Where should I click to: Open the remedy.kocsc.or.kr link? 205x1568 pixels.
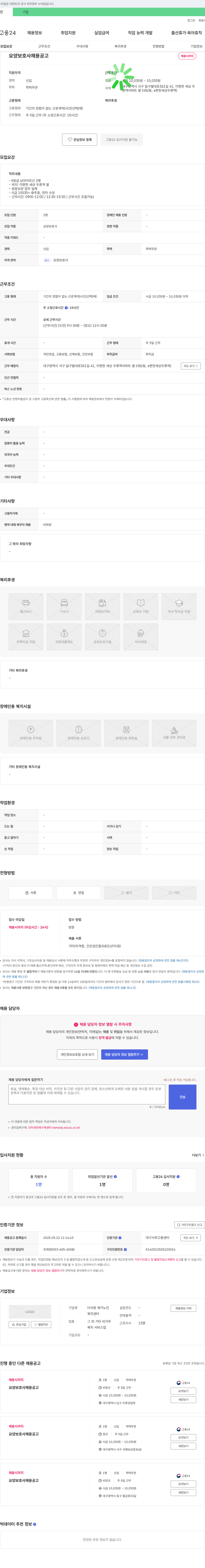tap(54, 1127)
